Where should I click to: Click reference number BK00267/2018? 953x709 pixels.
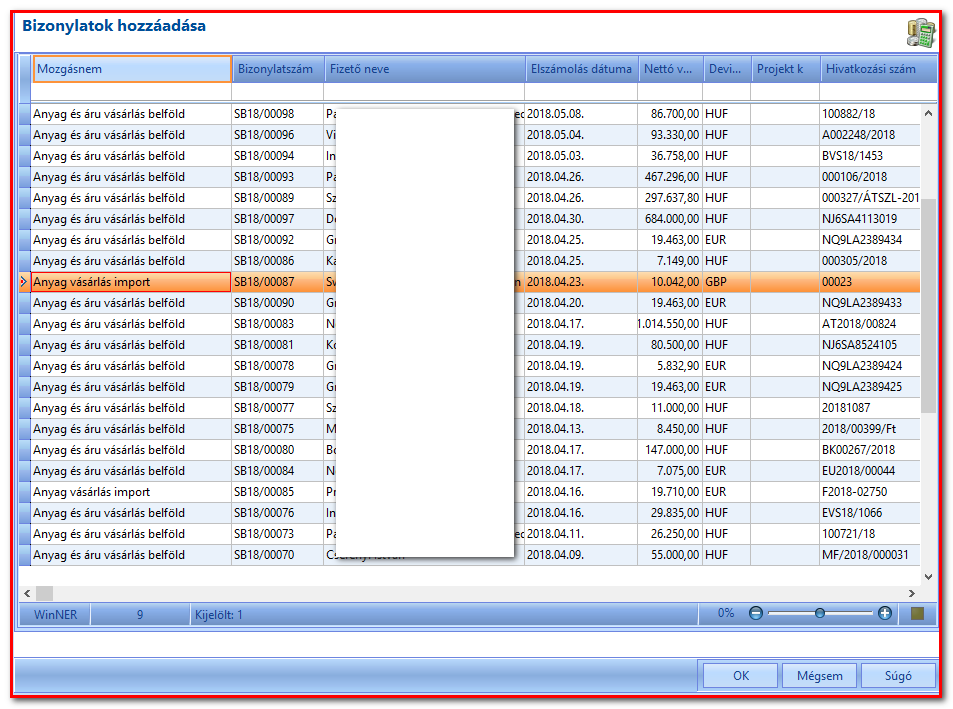(x=870, y=450)
